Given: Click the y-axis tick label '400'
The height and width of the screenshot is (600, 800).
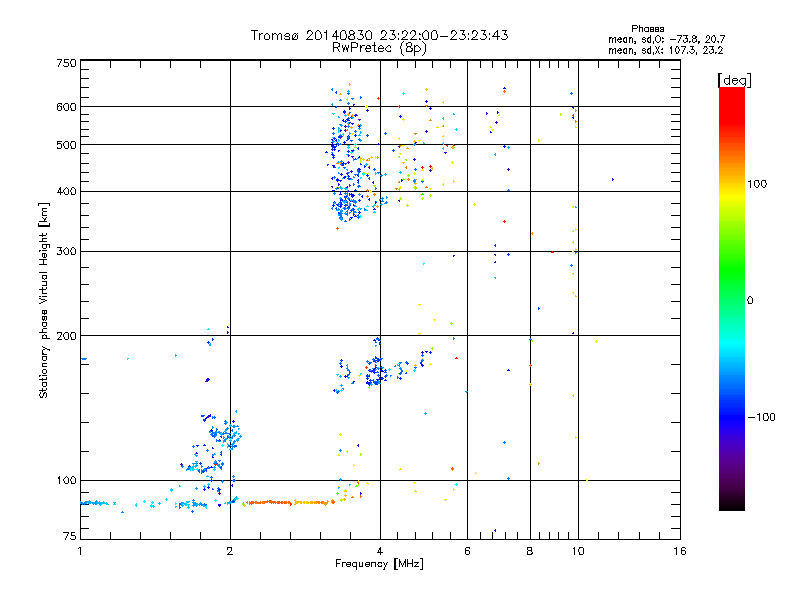Looking at the screenshot, I should pos(66,192).
